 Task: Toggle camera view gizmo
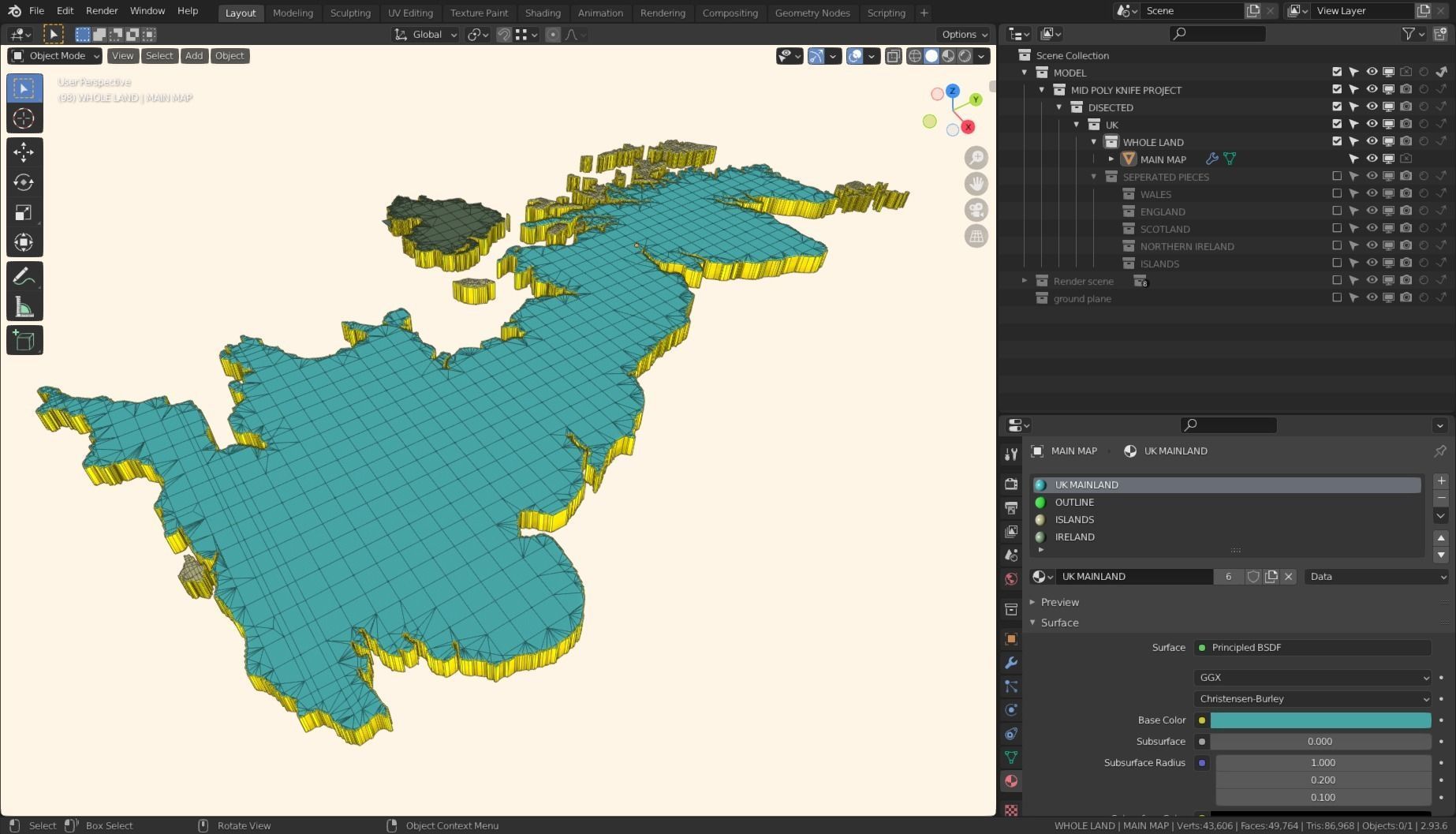tap(976, 210)
